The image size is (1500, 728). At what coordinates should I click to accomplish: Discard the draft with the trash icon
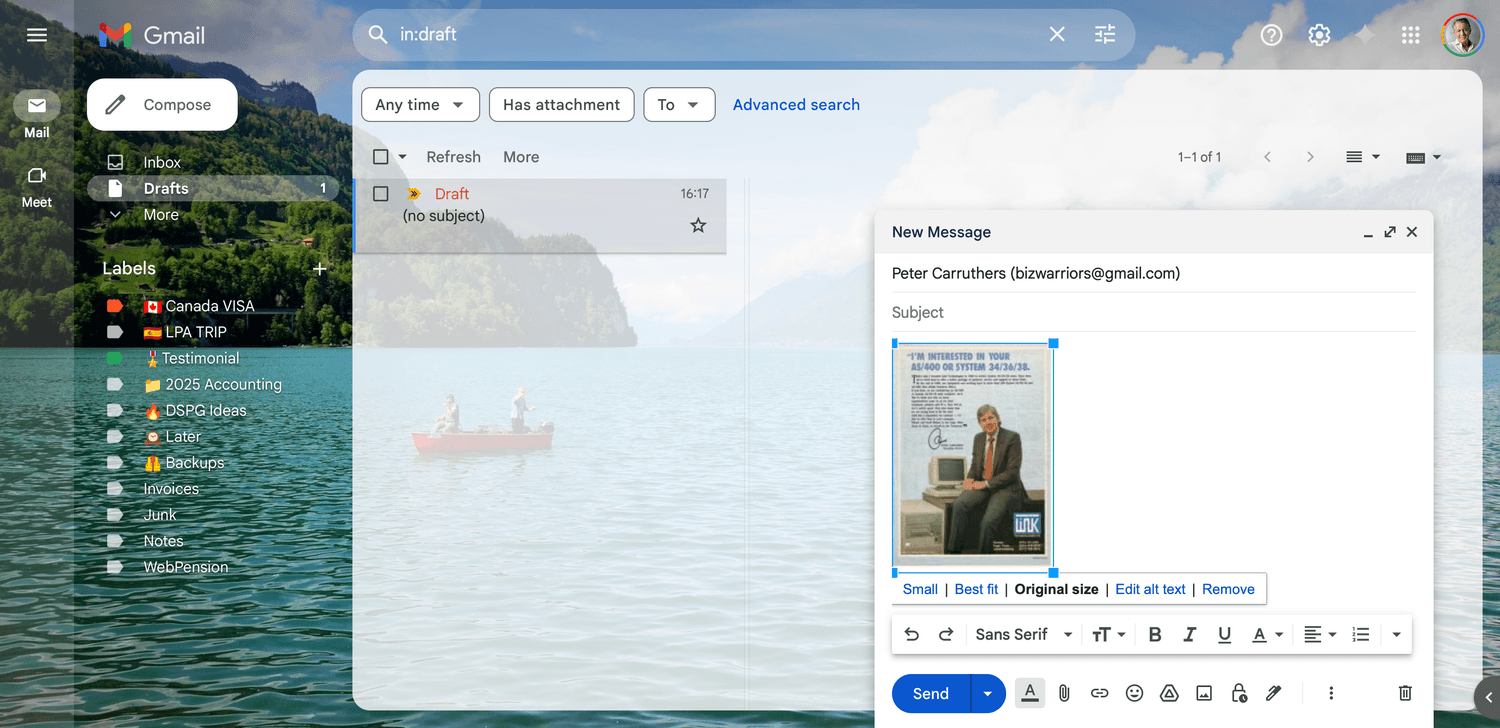click(x=1405, y=693)
